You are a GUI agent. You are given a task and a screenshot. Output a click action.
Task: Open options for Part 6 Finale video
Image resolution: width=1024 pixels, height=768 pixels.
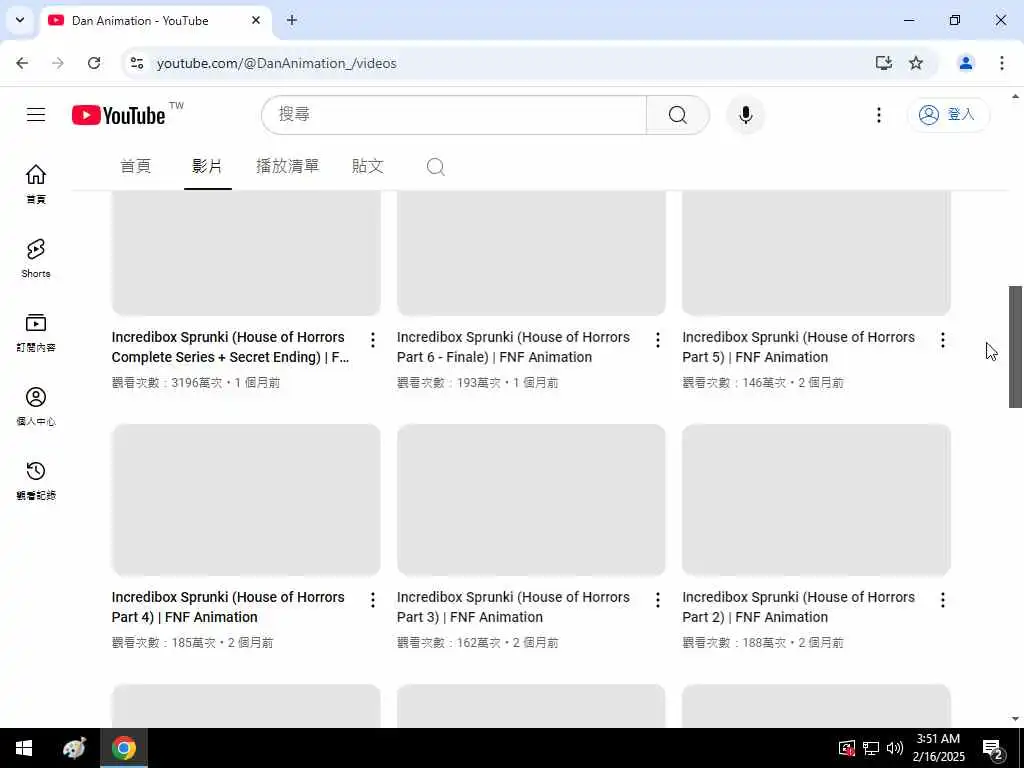(658, 340)
